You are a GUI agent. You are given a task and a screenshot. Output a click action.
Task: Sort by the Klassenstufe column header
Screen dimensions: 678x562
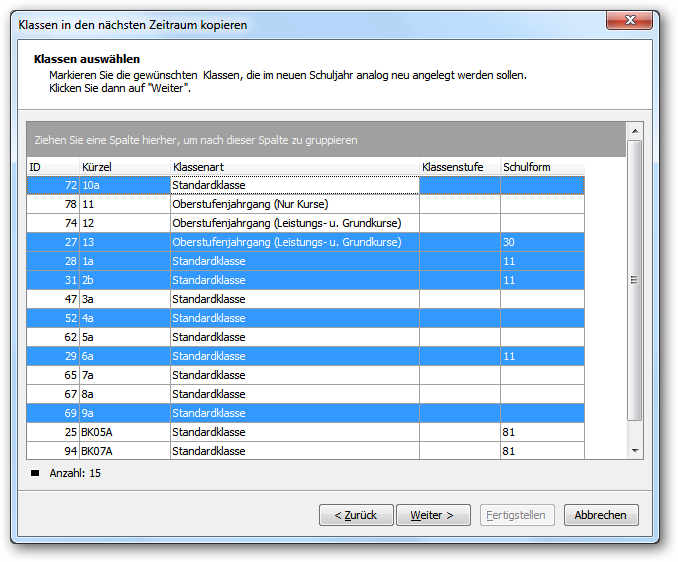(x=460, y=167)
